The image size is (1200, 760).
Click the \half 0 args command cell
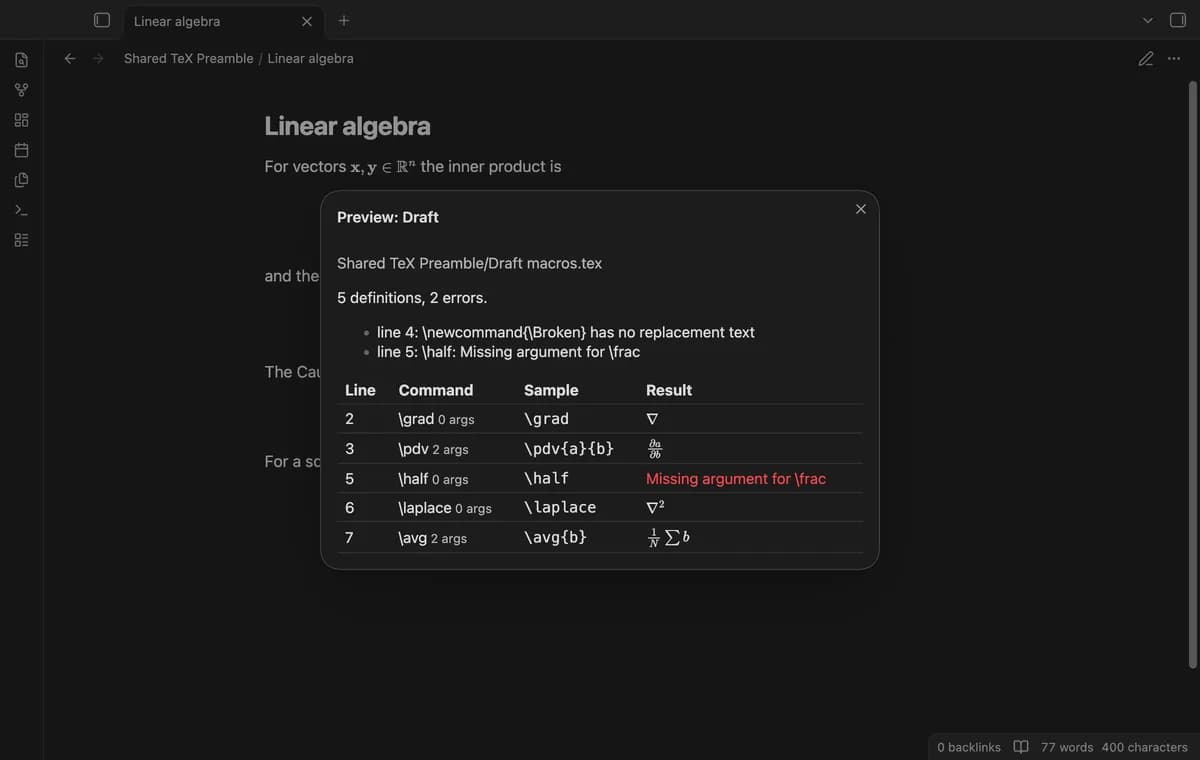click(x=433, y=479)
